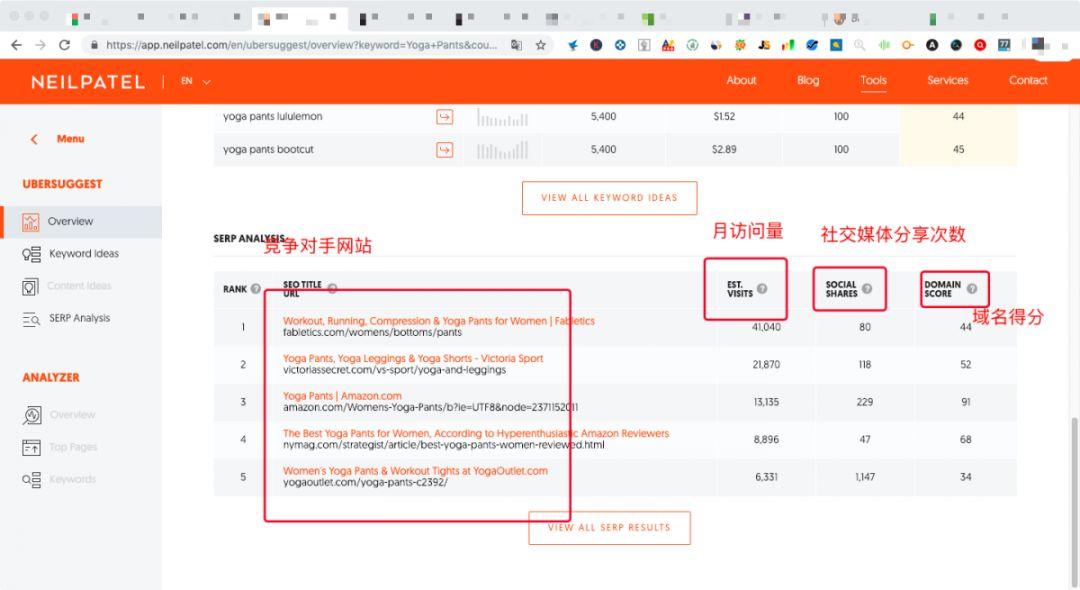
Task: Click the 41,040 estimated visits value
Action: [x=767, y=327]
